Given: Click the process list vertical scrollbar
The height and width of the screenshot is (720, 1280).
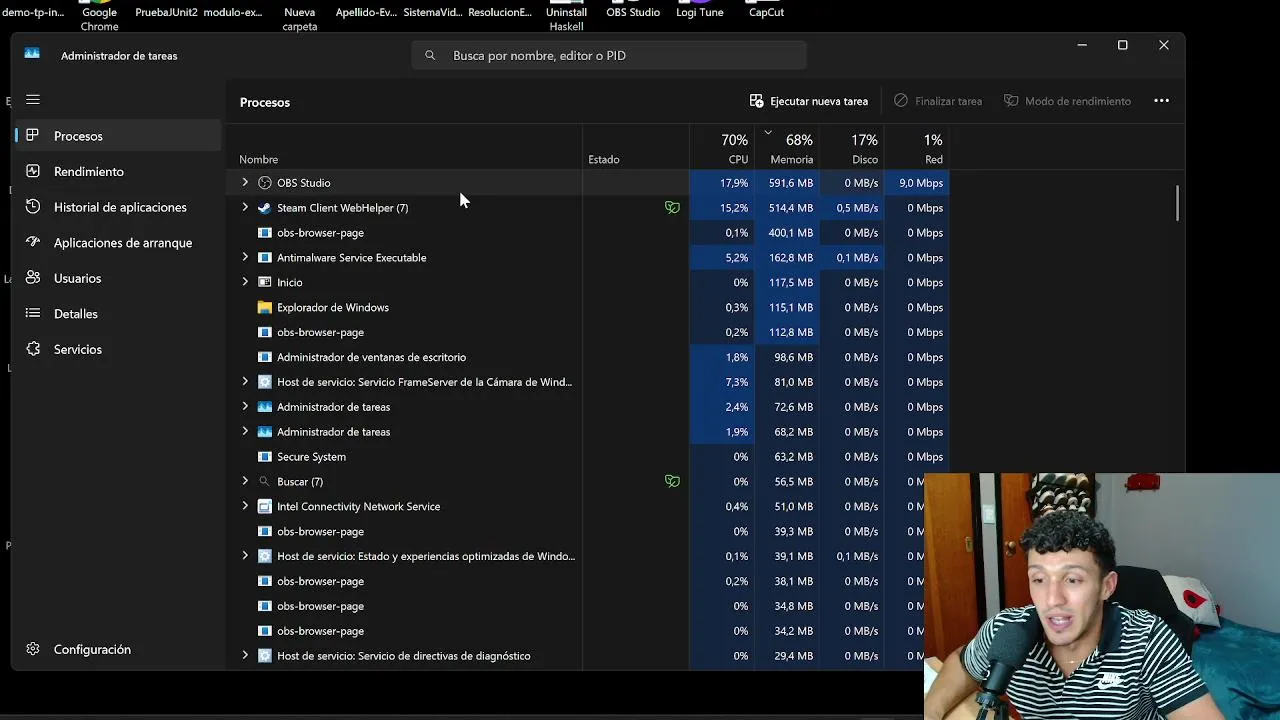Looking at the screenshot, I should [x=1177, y=204].
